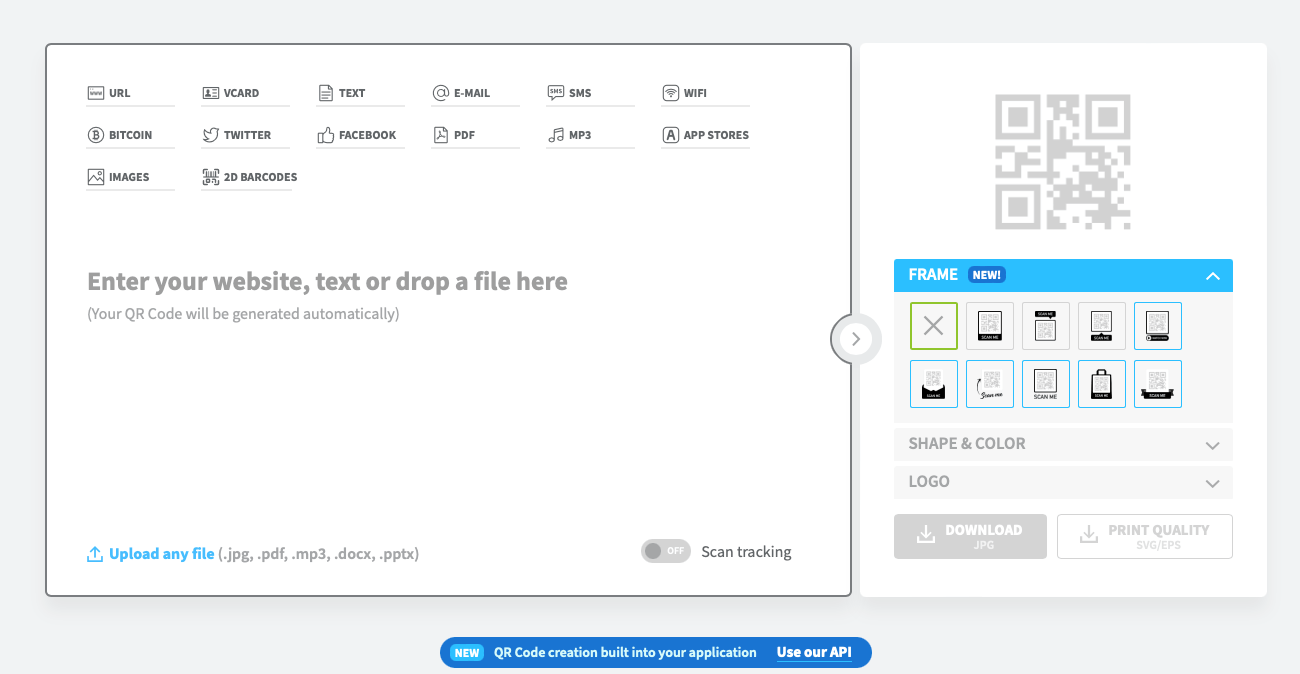Click the round arrow between panels

coord(855,339)
